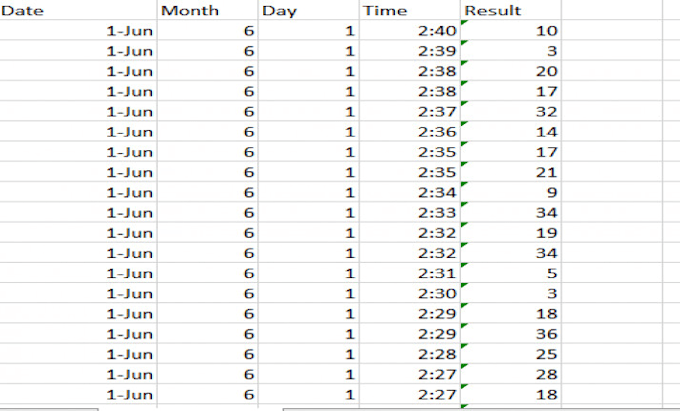Image resolution: width=680 pixels, height=411 pixels.
Task: Click the Result cell with value 5
Action: coord(511,273)
